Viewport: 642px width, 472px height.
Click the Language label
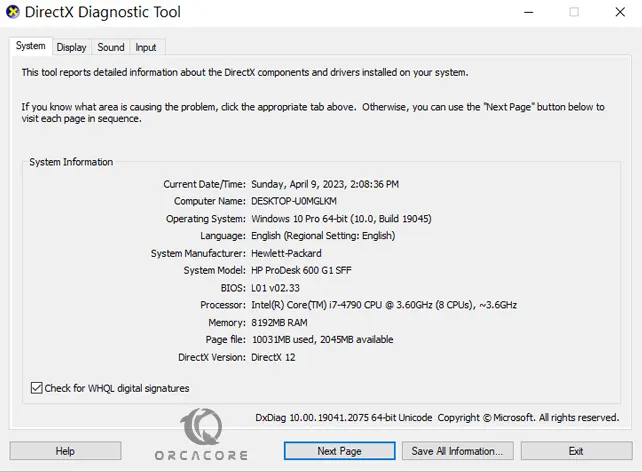click(x=223, y=236)
